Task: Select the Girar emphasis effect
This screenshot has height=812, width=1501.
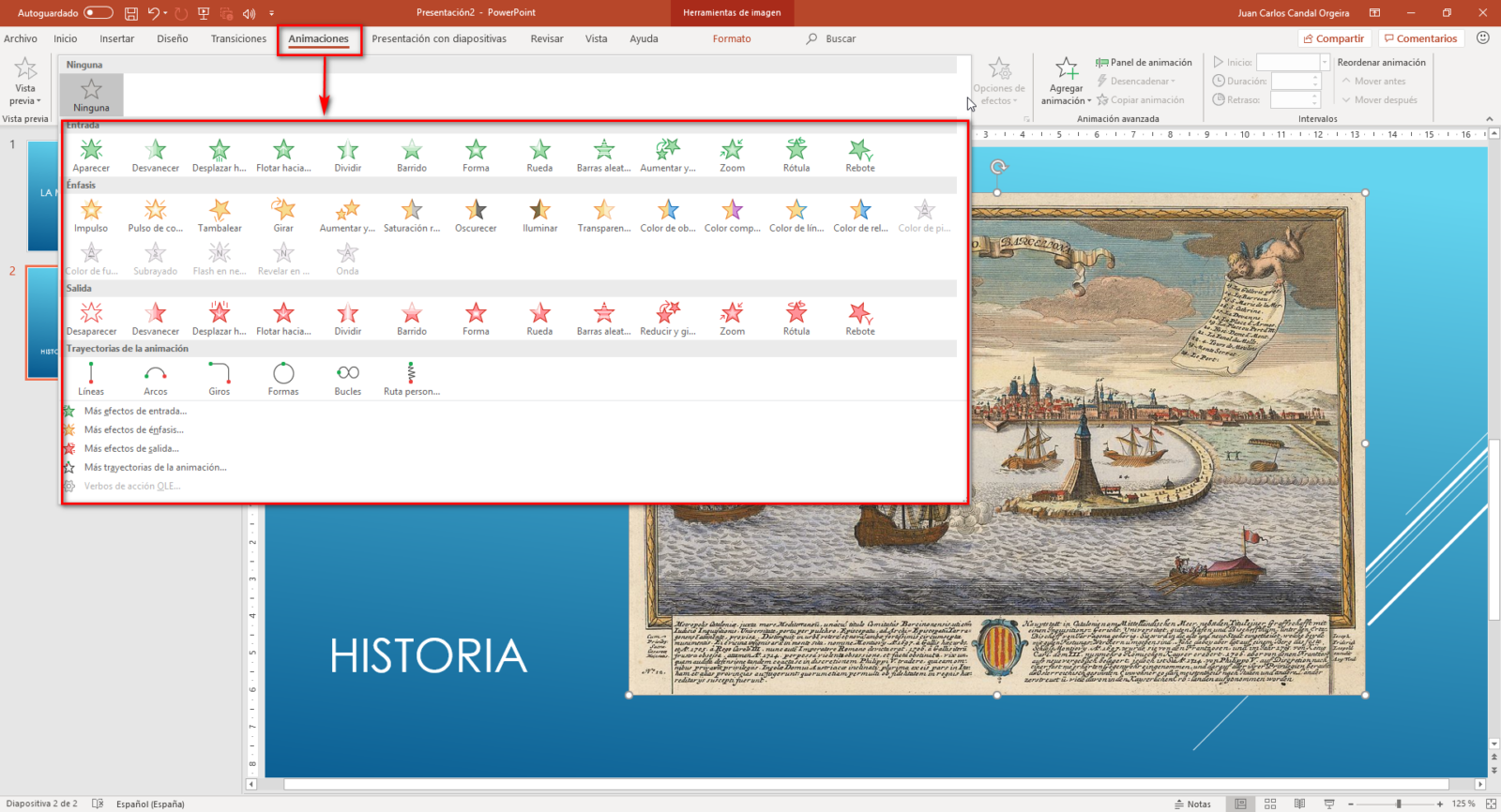Action: tap(283, 215)
